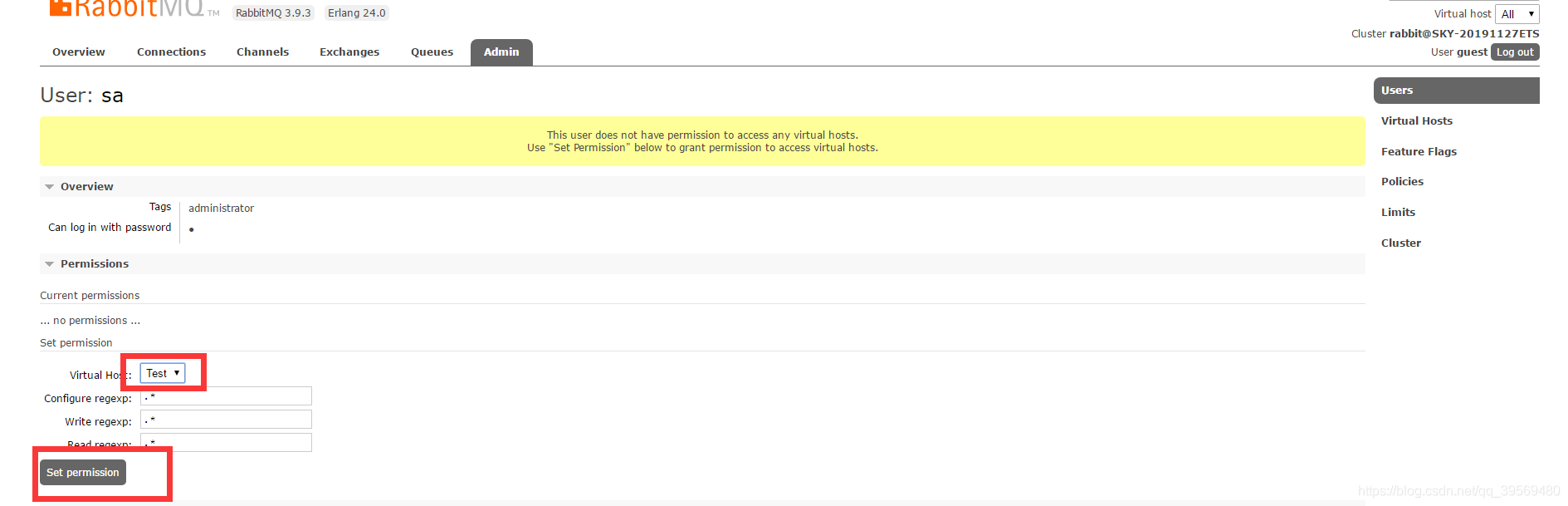This screenshot has height=506, width=1568.
Task: Open the Connections tab
Action: click(x=171, y=52)
